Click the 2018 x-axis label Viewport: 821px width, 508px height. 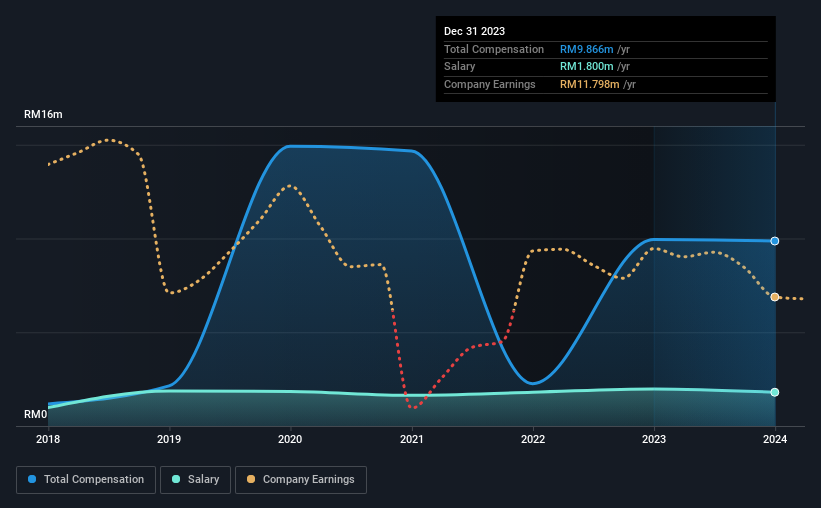tap(48, 439)
